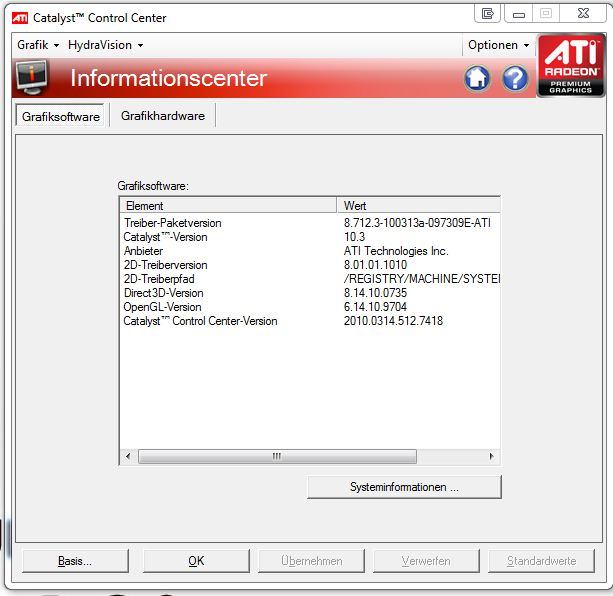Screen dimensions: 613x596
Task: Click the Standardwerte button
Action: point(541,561)
